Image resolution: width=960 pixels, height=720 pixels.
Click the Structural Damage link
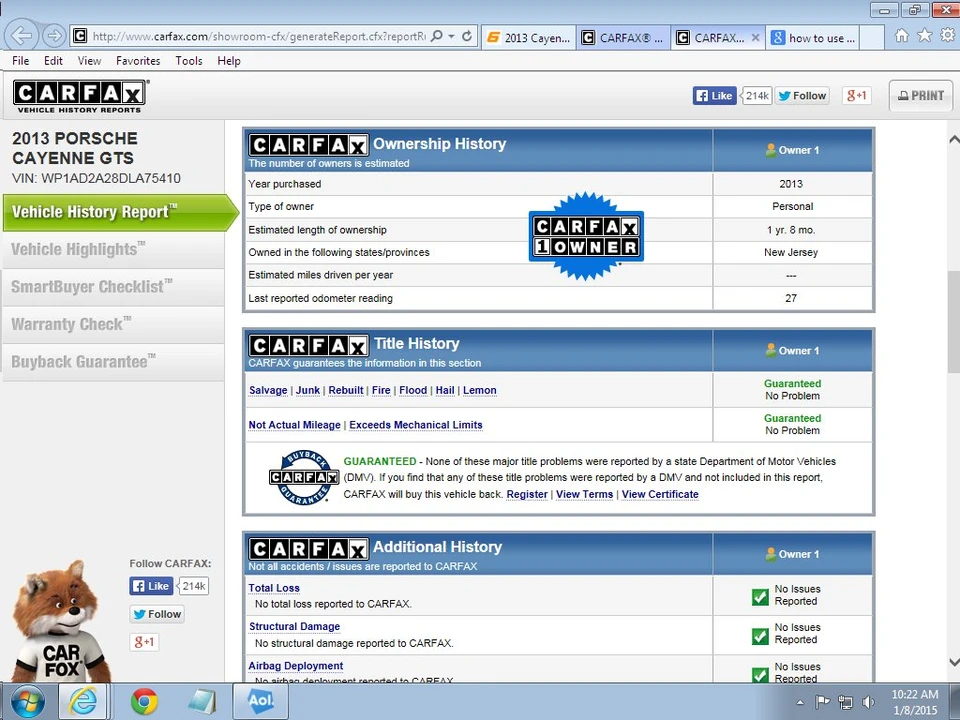click(x=294, y=627)
